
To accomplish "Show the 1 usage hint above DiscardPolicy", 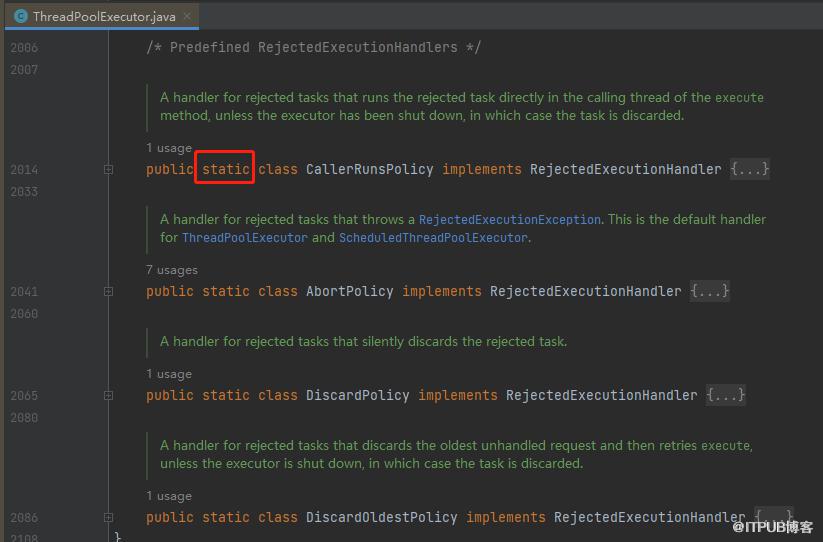I will point(168,374).
